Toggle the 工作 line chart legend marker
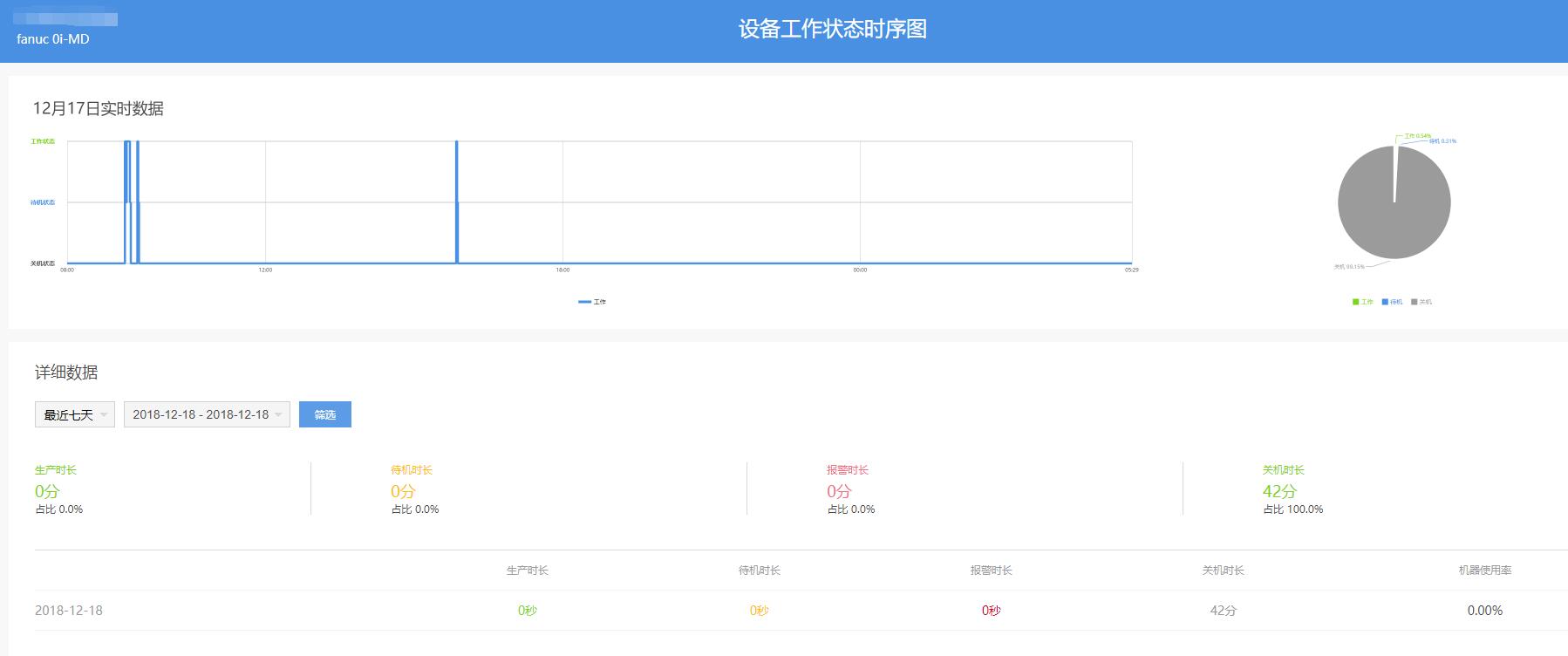The width and height of the screenshot is (1568, 656). click(x=584, y=302)
